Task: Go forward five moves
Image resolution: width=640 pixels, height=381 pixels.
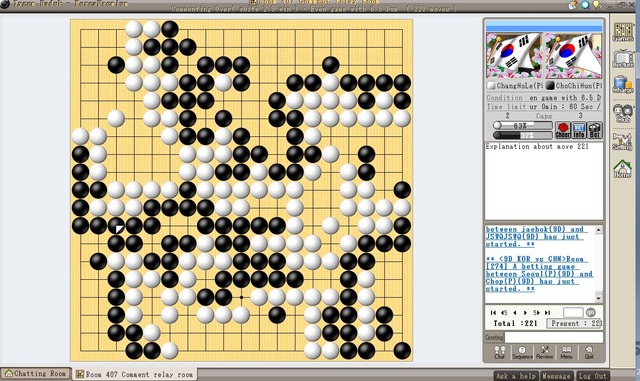Action: 536,312
